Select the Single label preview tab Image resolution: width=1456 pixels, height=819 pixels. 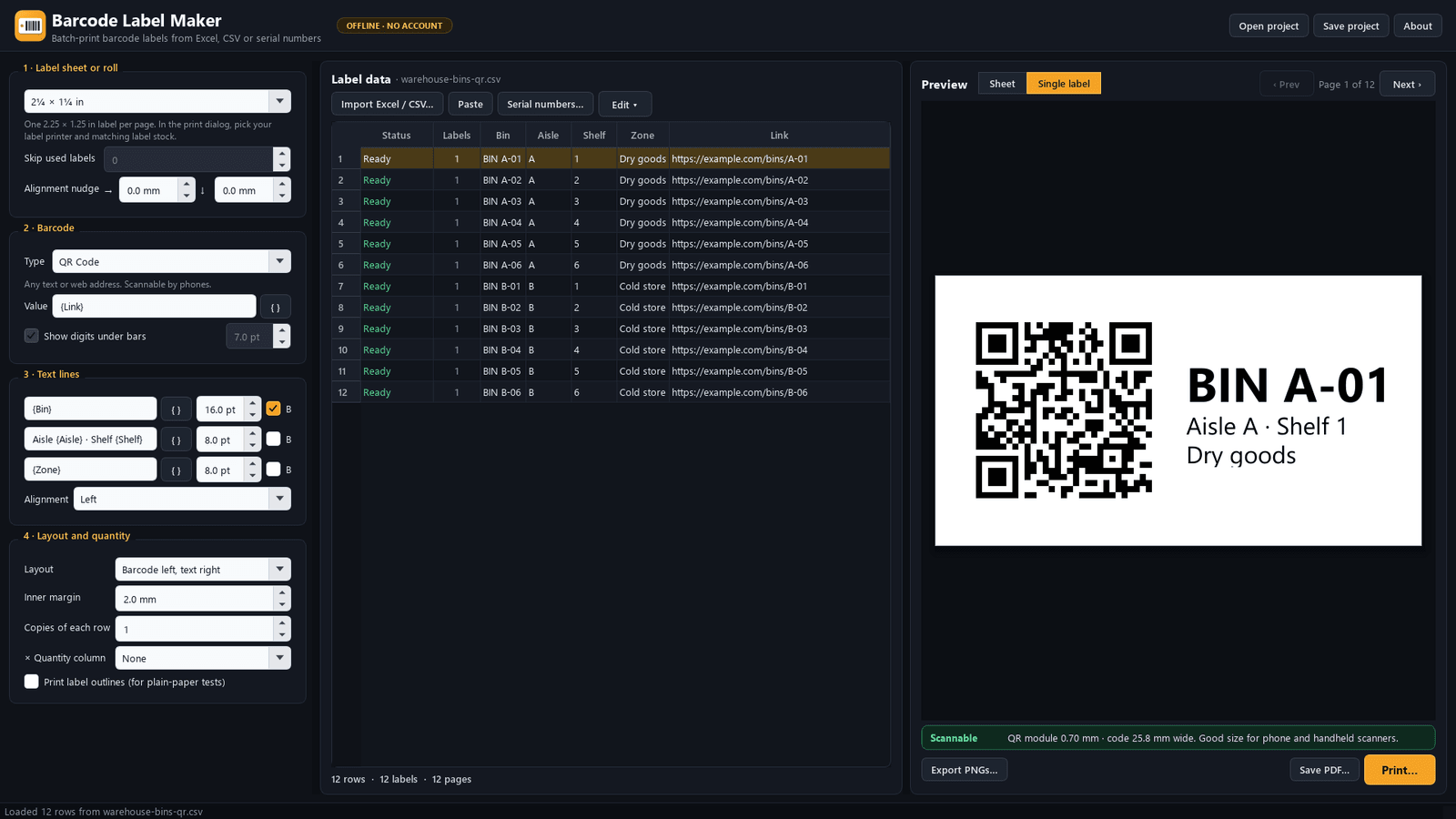(x=1064, y=84)
